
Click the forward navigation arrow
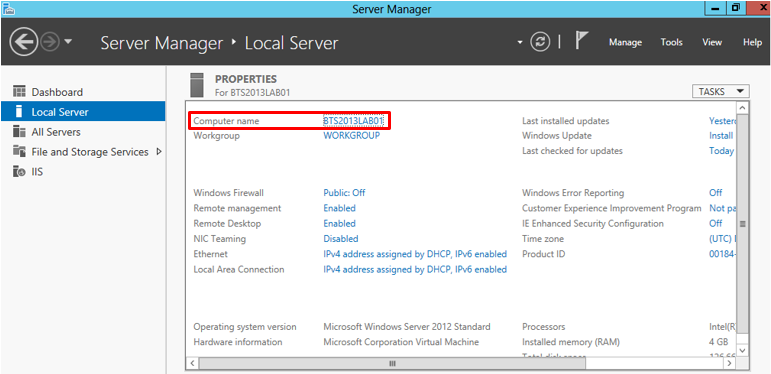[x=49, y=43]
